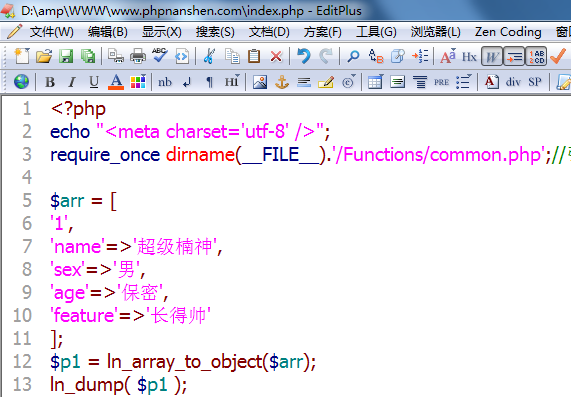The image size is (571, 397).
Task: Insert a paragraph tag with the pilcrow icon
Action: pyautogui.click(x=209, y=82)
